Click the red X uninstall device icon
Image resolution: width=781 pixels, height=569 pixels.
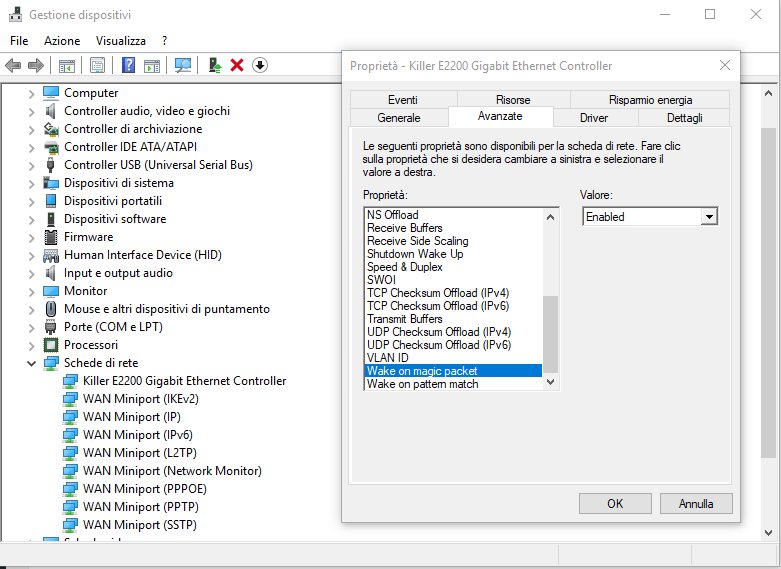tap(237, 65)
